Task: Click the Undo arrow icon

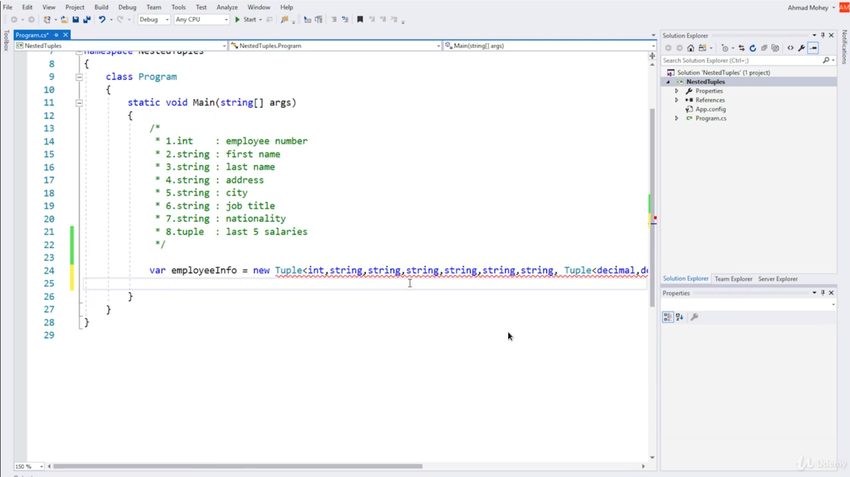Action: (x=102, y=20)
